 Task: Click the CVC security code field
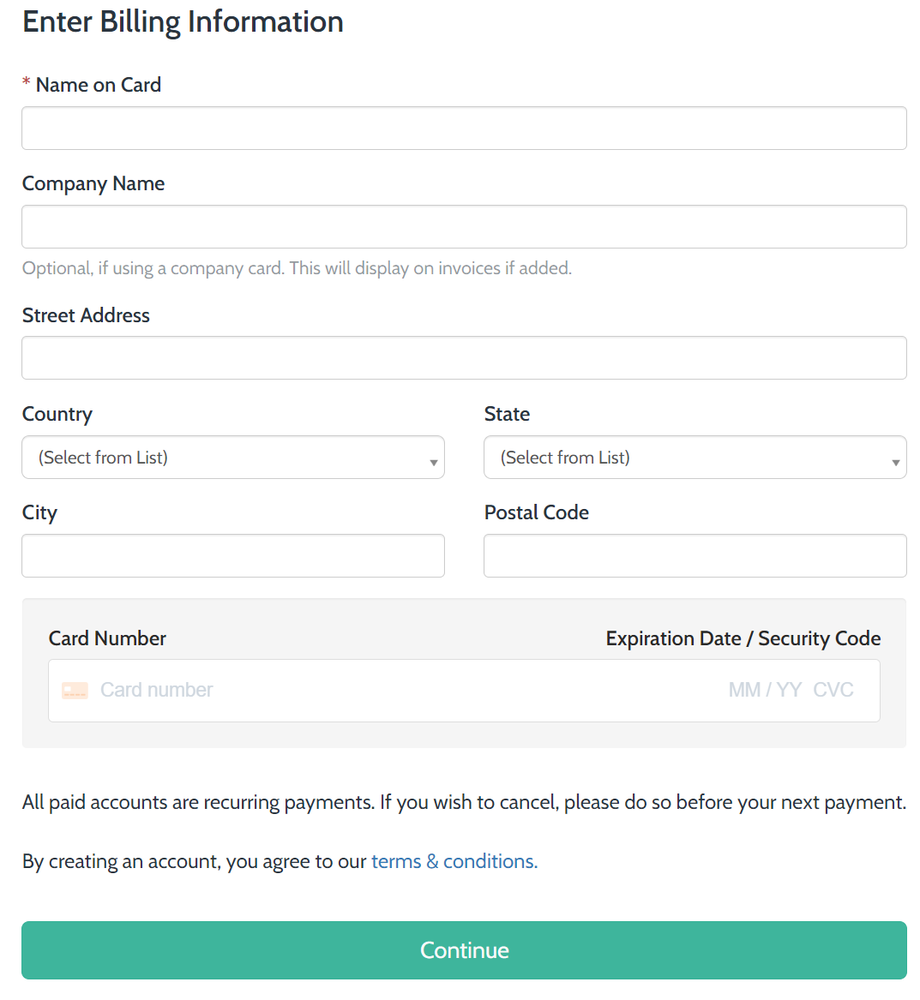[x=833, y=690]
